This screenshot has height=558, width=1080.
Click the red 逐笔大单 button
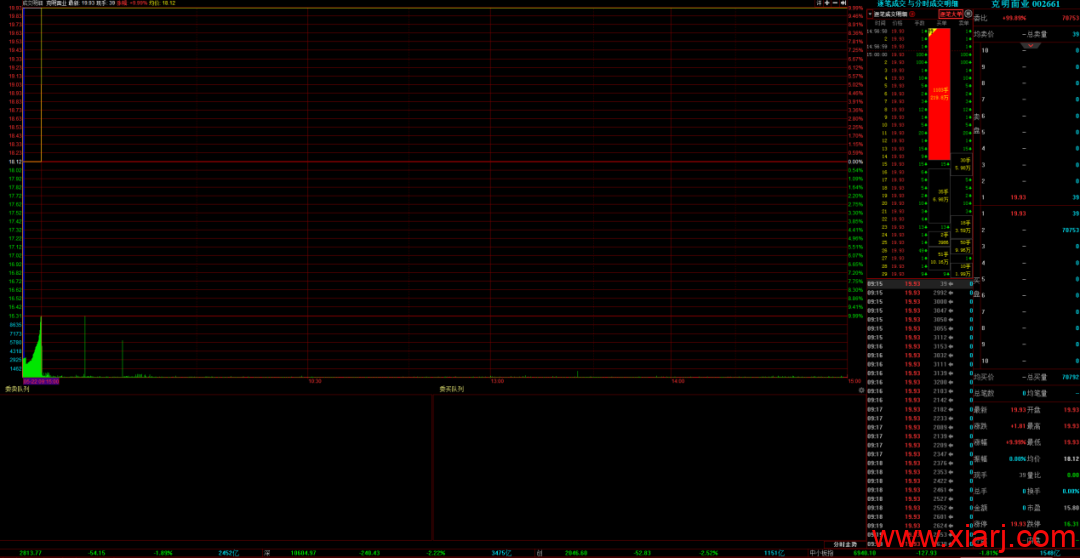(951, 14)
